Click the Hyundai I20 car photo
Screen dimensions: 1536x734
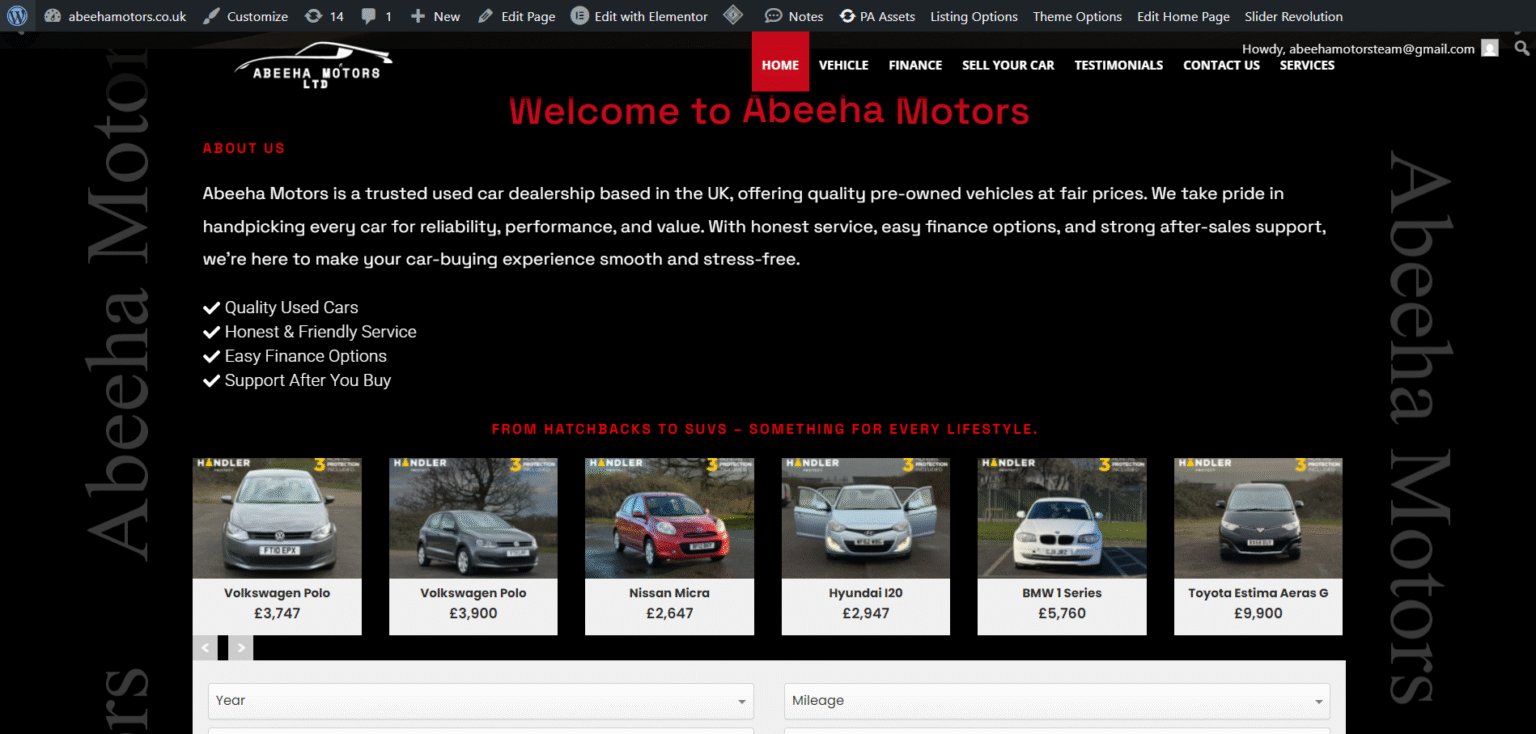[865, 518]
